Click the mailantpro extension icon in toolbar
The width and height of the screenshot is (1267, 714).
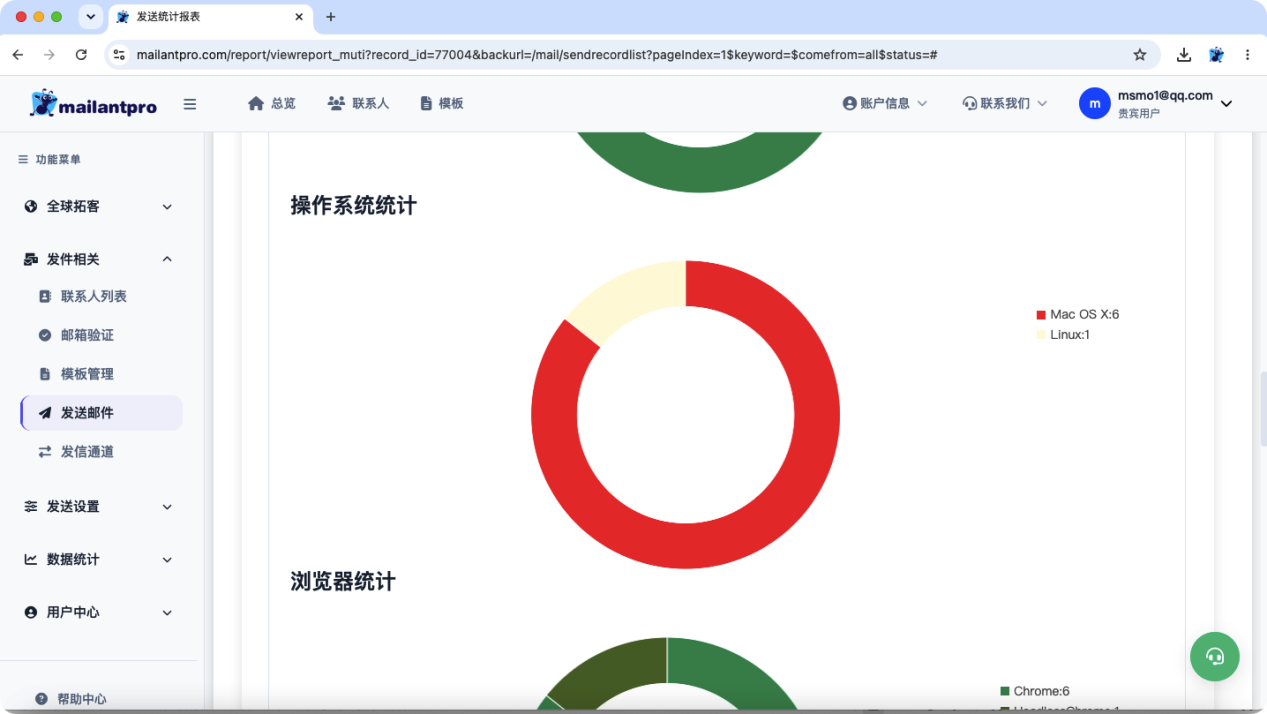[1216, 55]
